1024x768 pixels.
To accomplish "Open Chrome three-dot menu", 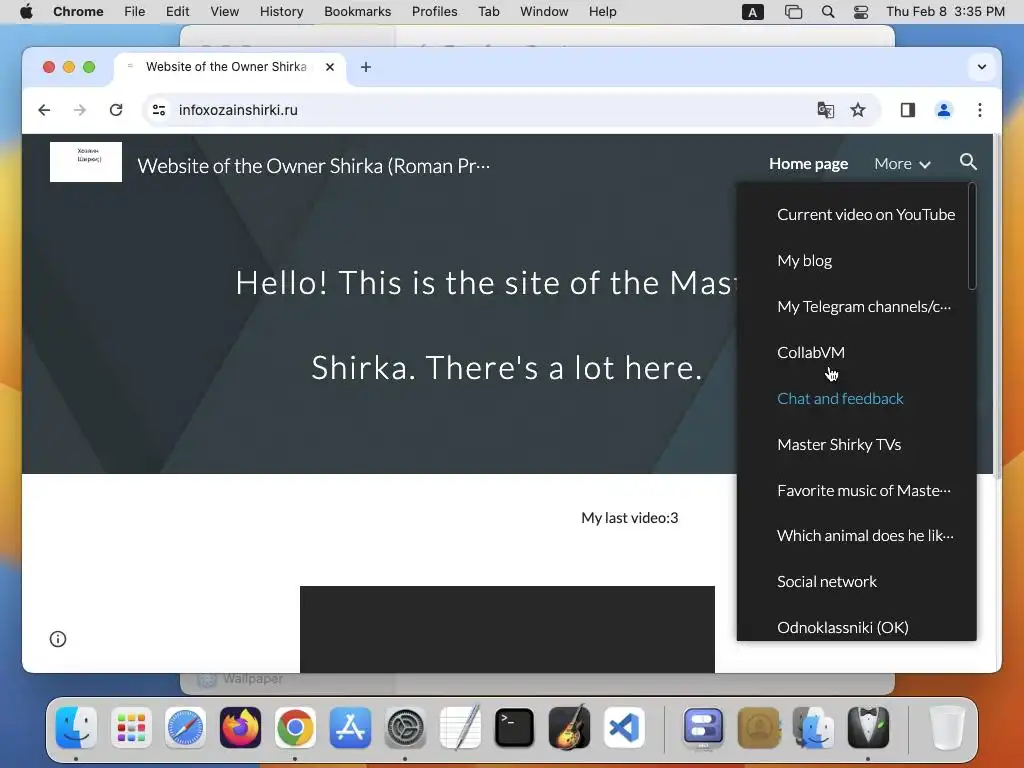I will pyautogui.click(x=980, y=110).
